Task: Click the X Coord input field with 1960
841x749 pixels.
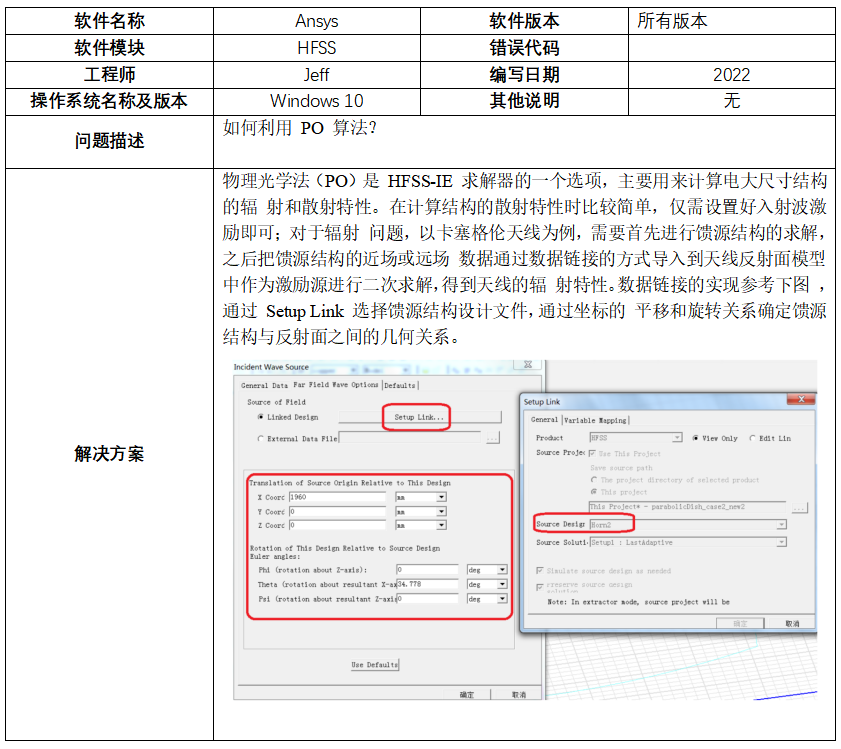Action: point(337,497)
